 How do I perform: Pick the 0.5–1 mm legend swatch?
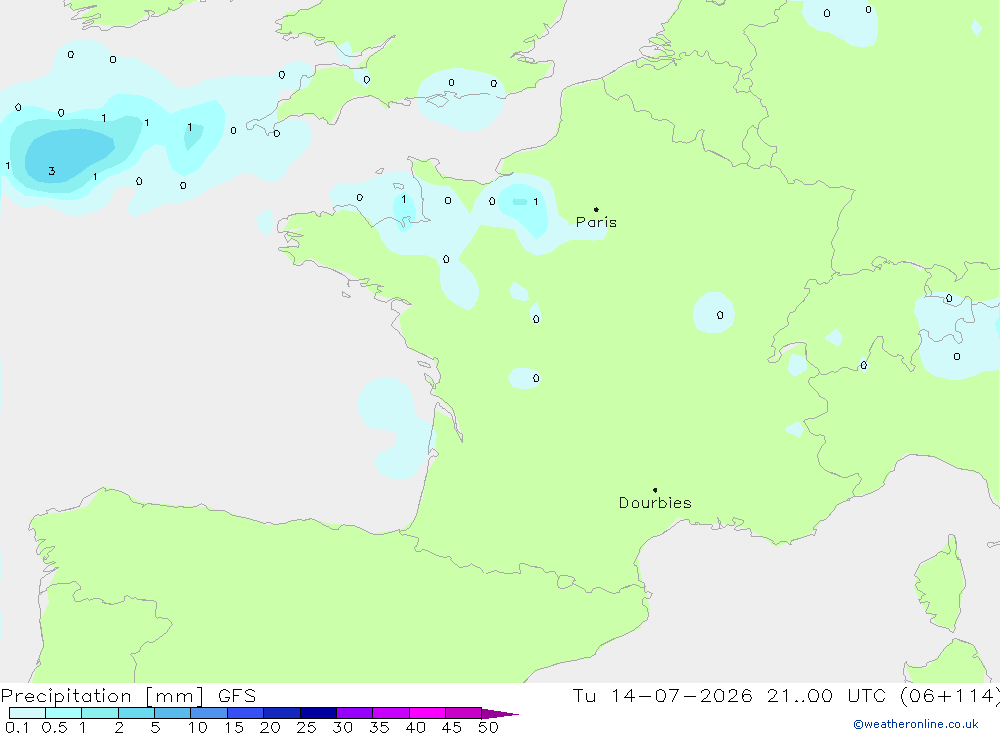click(64, 713)
